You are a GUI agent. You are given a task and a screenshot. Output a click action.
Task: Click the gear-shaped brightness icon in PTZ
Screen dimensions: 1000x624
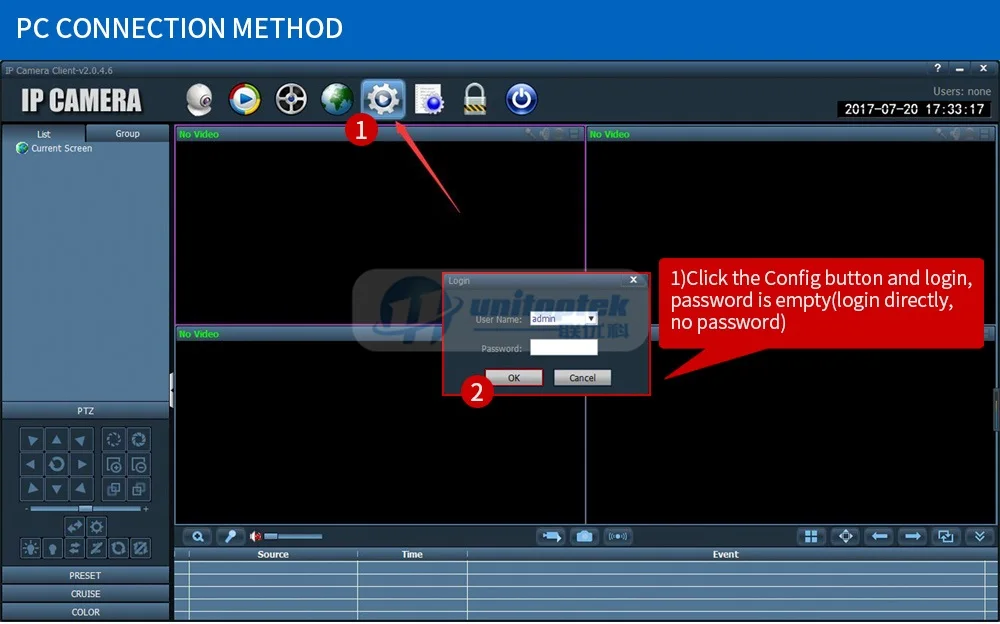point(96,526)
